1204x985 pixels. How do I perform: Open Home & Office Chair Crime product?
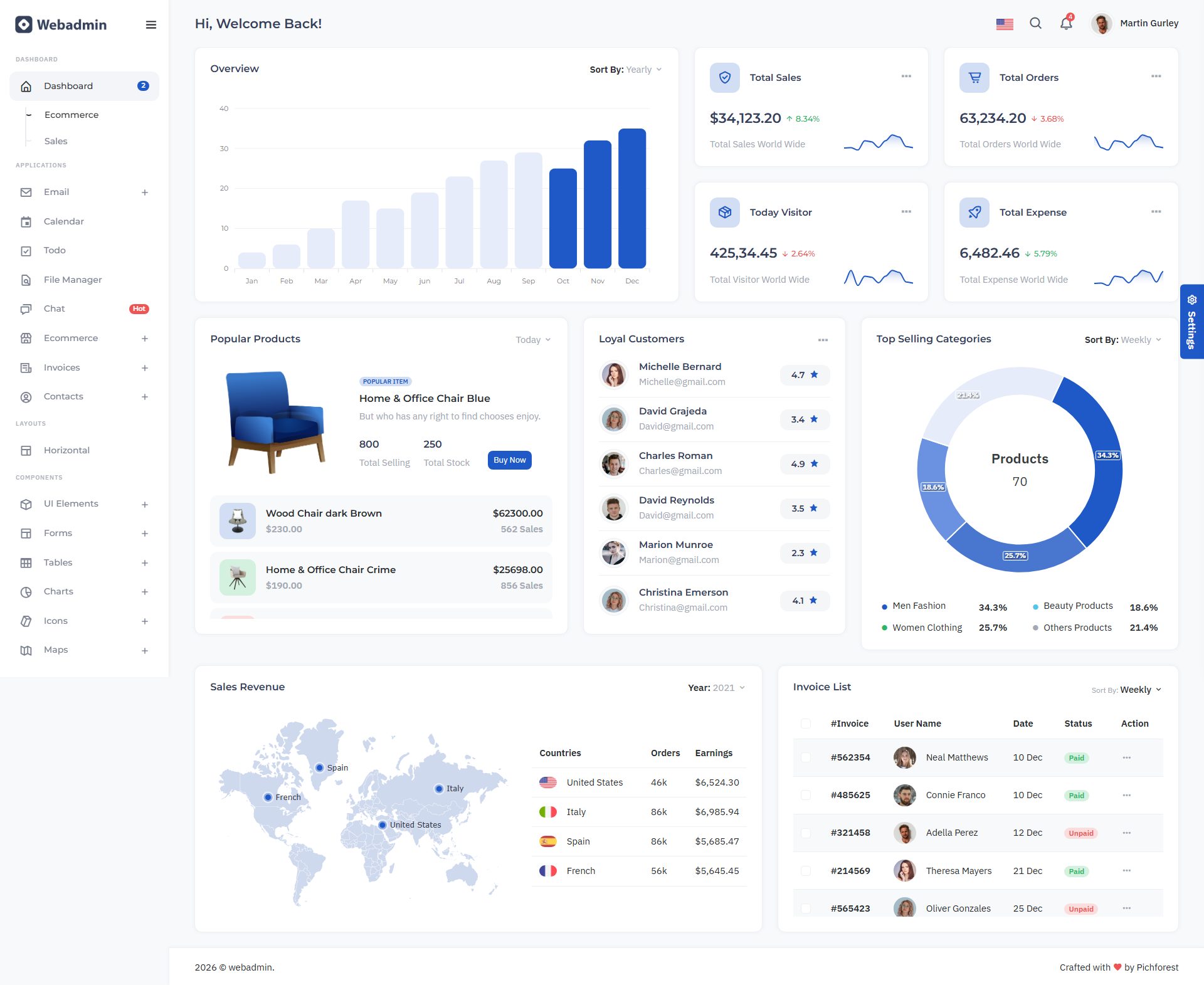point(381,577)
